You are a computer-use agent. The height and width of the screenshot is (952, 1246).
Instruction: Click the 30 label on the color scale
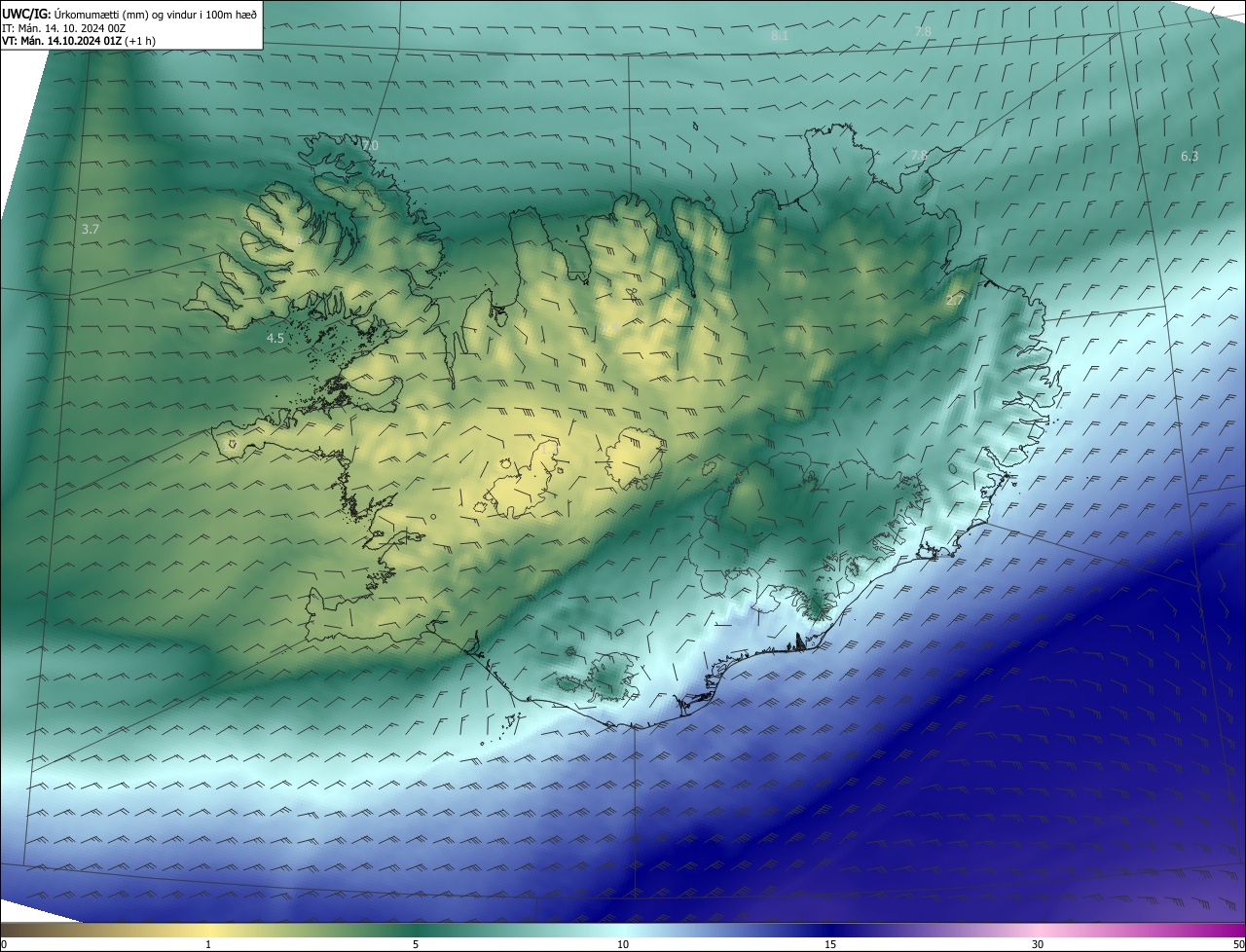coord(1038,944)
